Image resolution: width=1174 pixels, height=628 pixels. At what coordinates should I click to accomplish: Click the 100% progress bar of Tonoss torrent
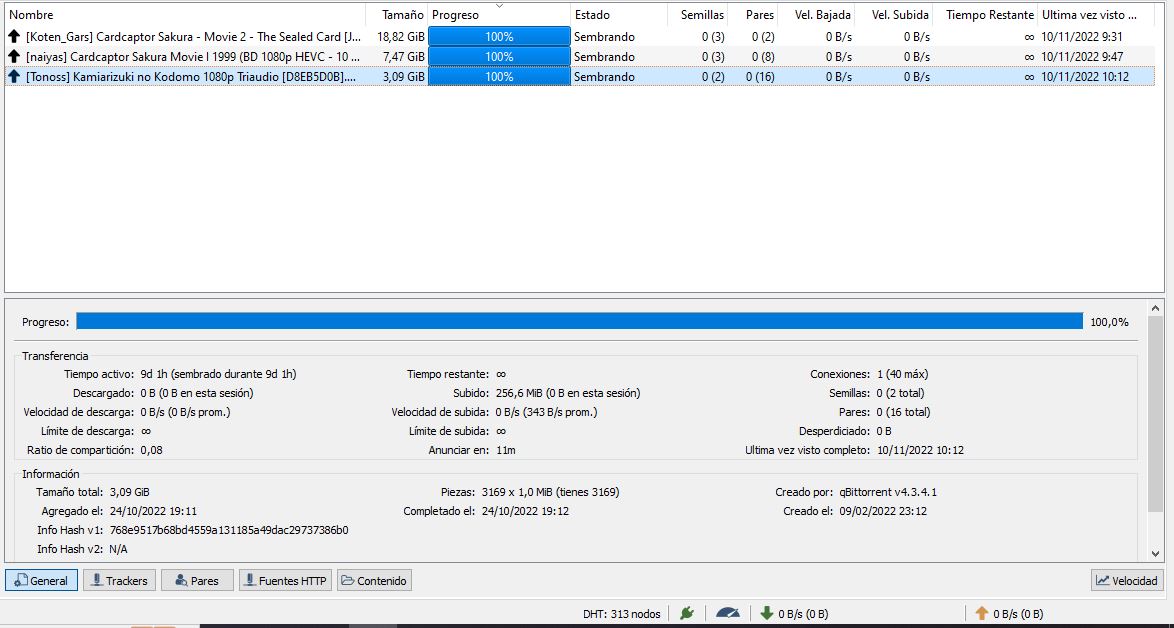[x=499, y=76]
